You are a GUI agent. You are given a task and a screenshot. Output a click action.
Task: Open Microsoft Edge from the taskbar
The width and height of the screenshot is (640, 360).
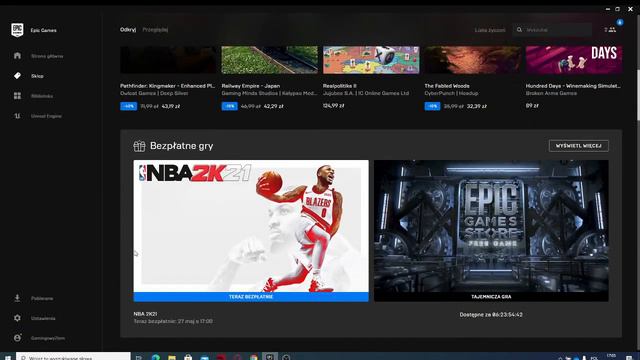point(156,357)
